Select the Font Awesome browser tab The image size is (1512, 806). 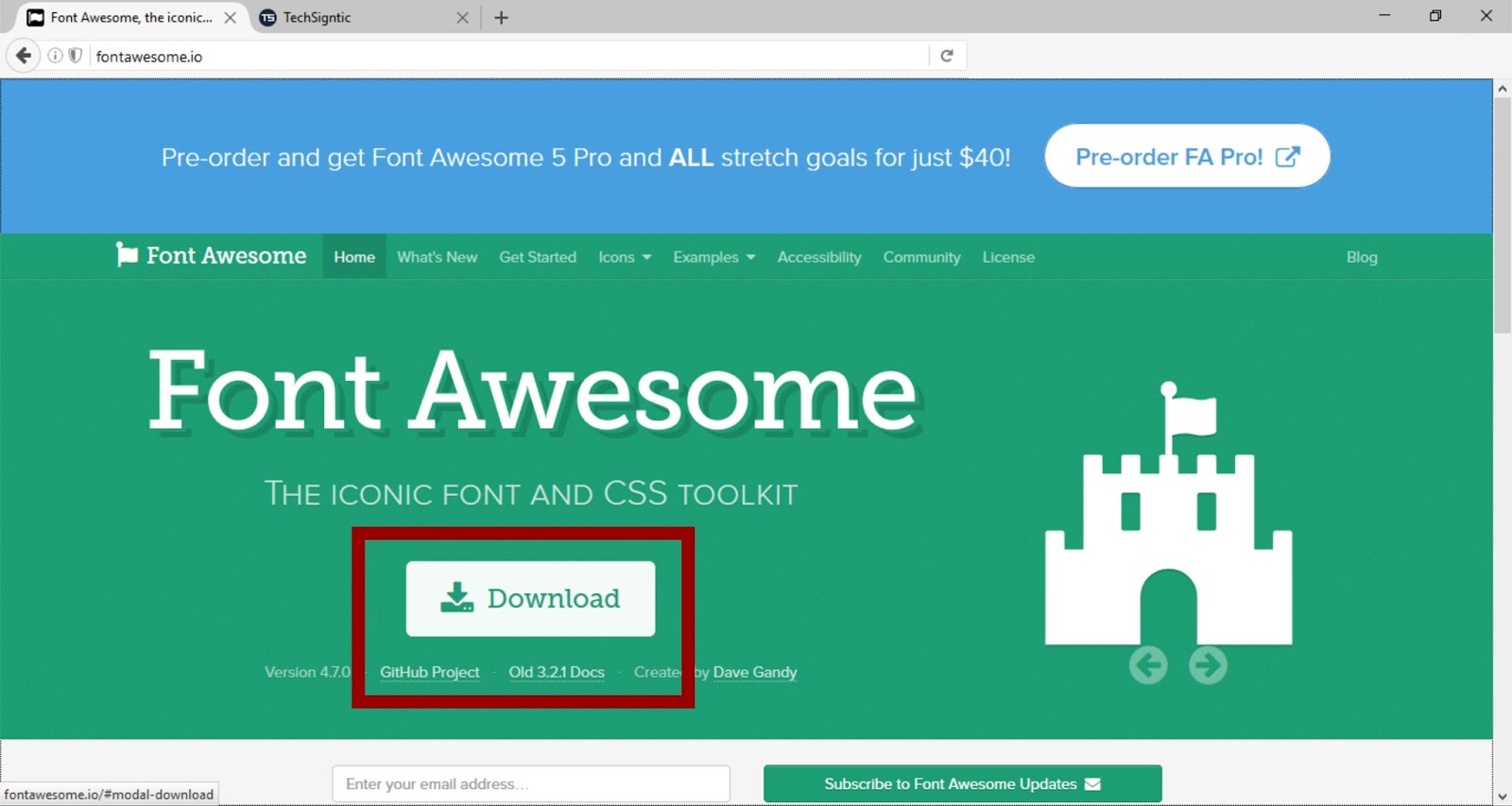[x=130, y=18]
